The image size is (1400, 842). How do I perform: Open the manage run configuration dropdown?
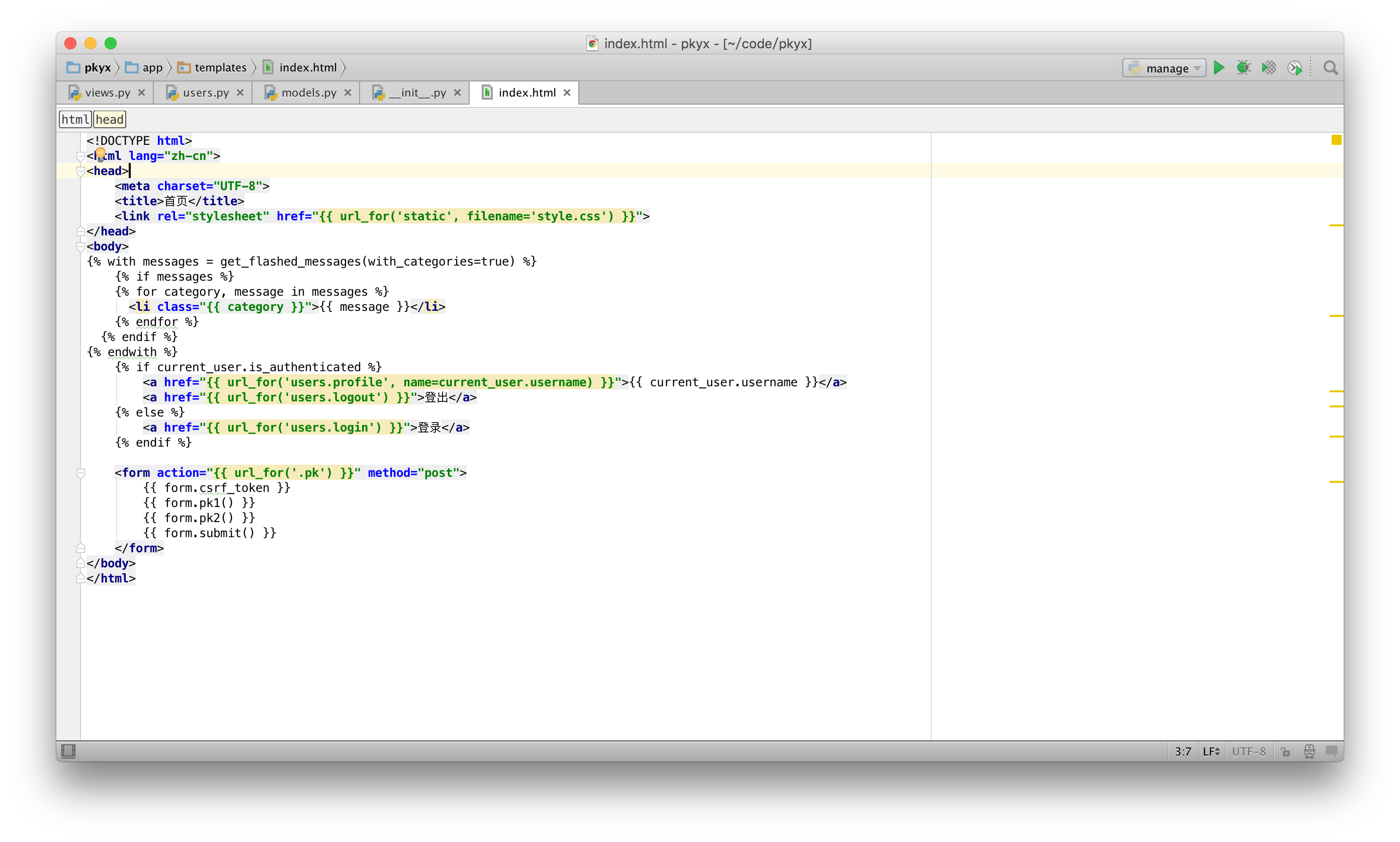click(x=1164, y=68)
